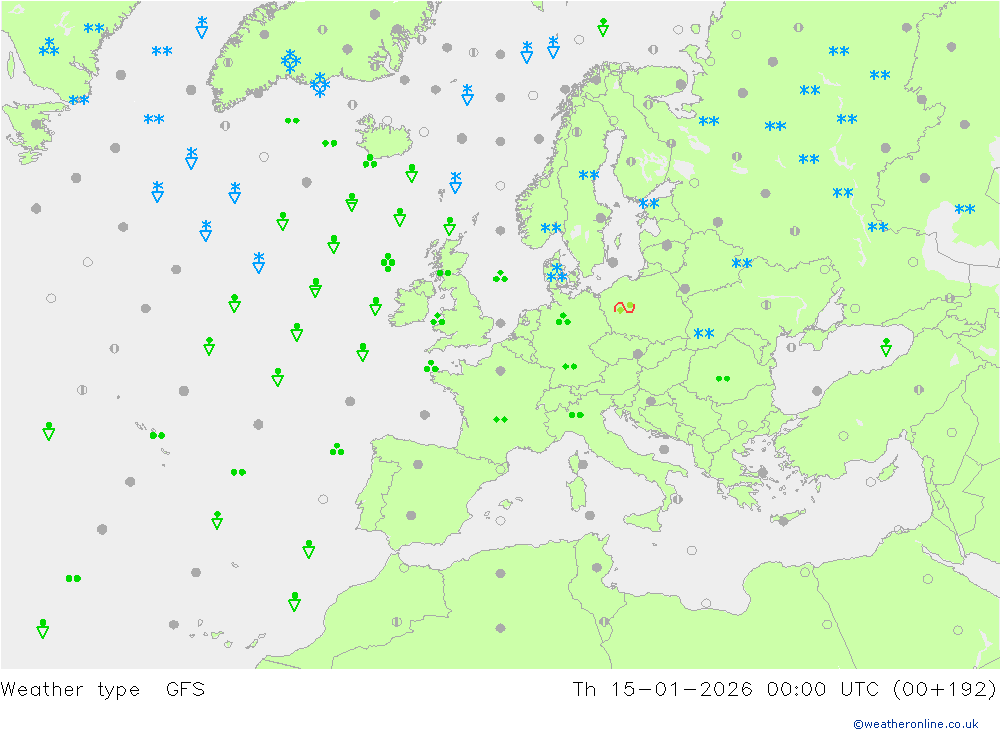Click the snow stars symbol near western Ukraine border

(704, 333)
